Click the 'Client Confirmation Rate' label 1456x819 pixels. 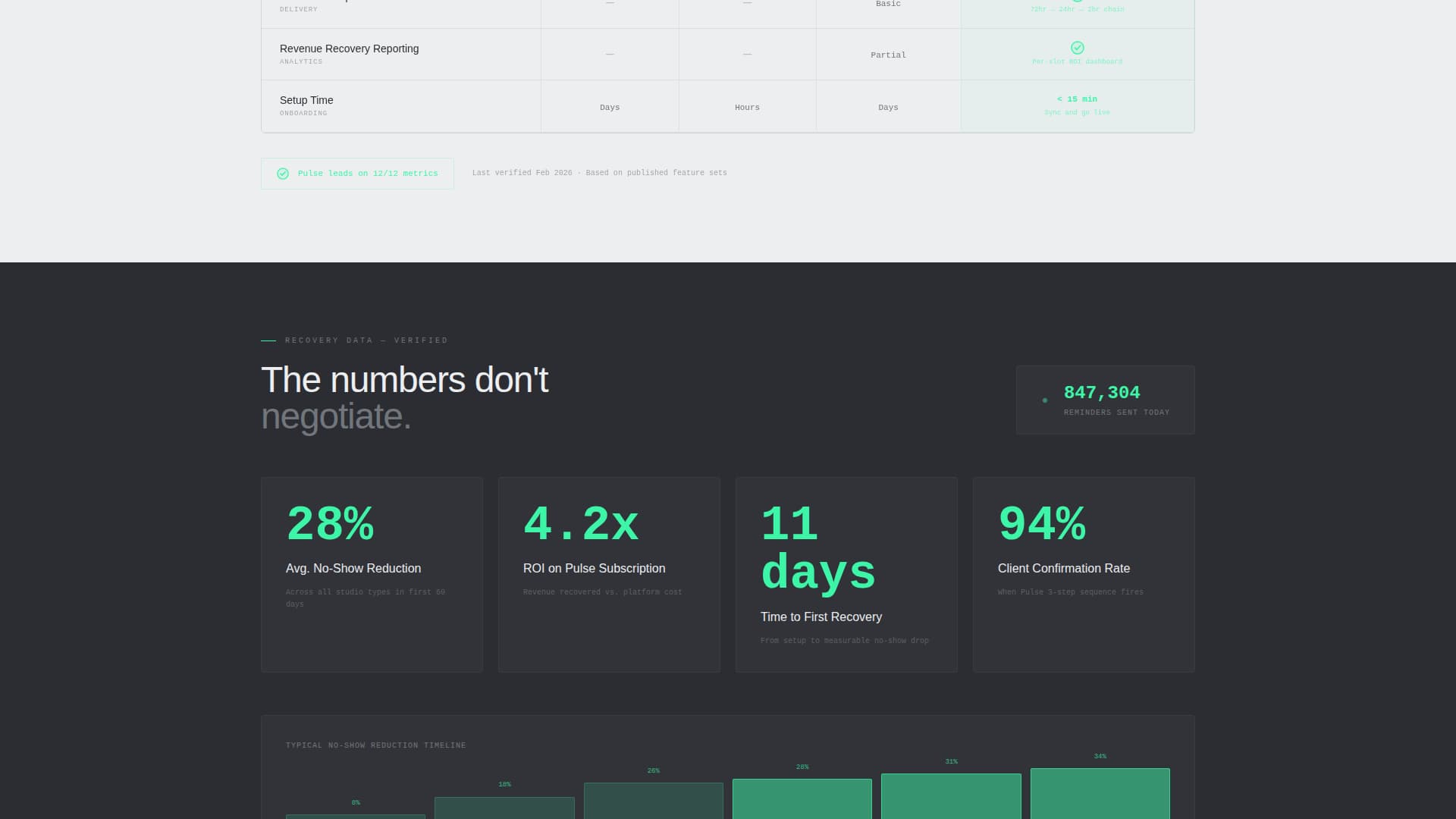[1063, 569]
